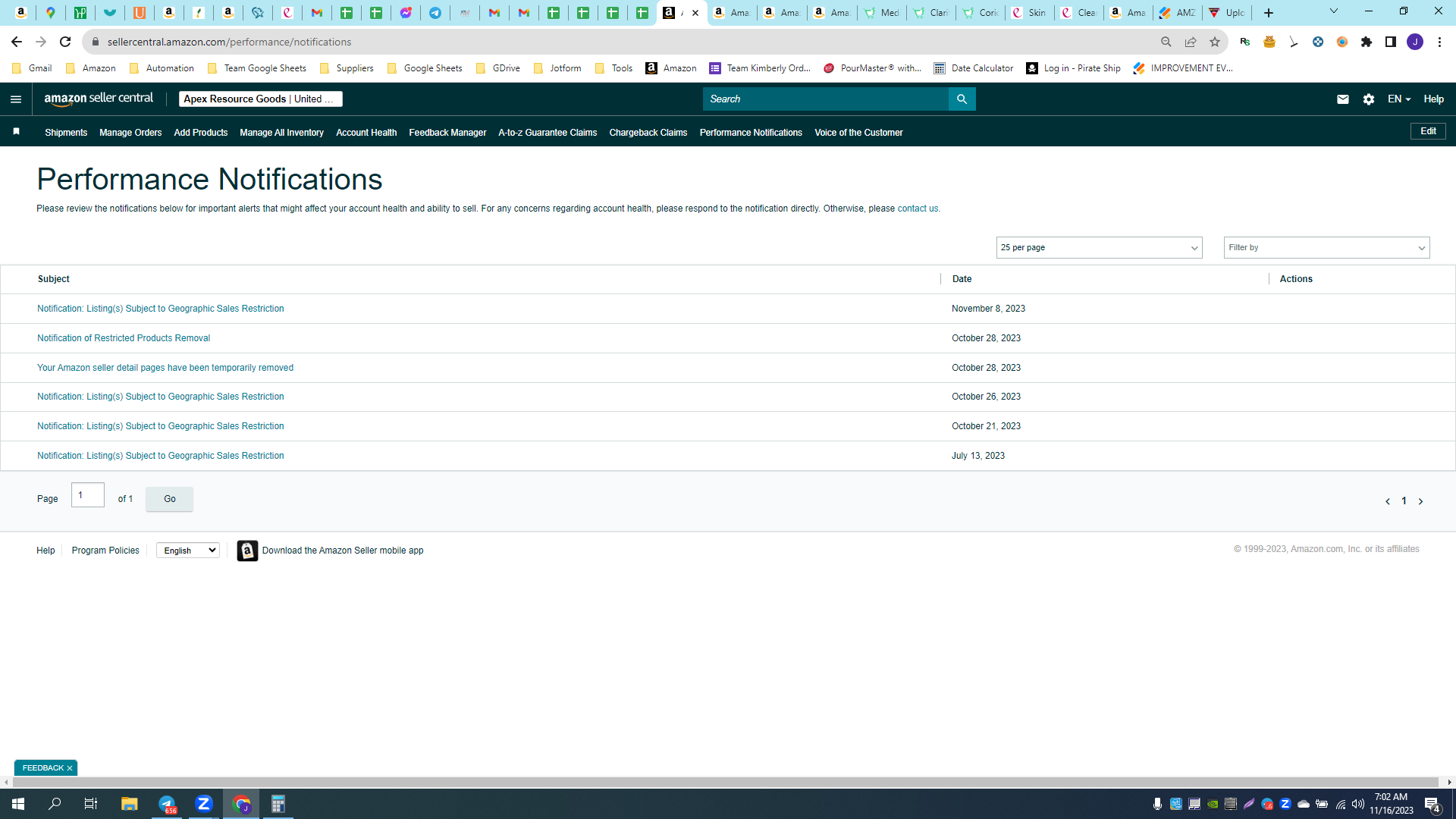Click the horizontal scrollbar at the bottom
Image resolution: width=1456 pixels, height=819 pixels.
pos(725,782)
